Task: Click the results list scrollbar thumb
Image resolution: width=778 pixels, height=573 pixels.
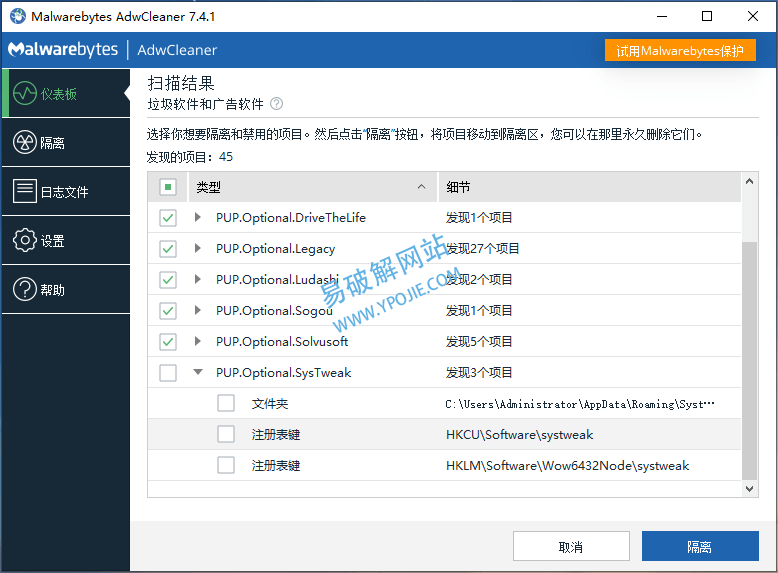Action: tap(749, 361)
